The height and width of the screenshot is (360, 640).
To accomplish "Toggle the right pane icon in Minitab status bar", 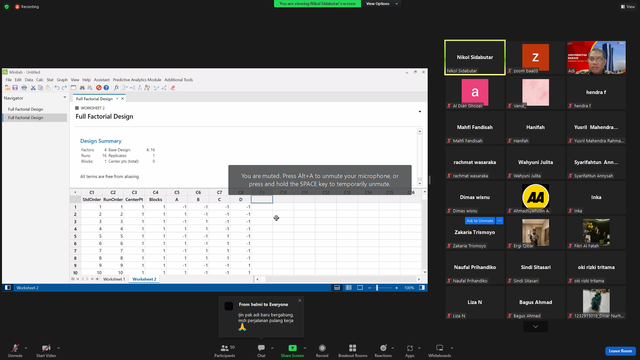I will click(x=422, y=288).
